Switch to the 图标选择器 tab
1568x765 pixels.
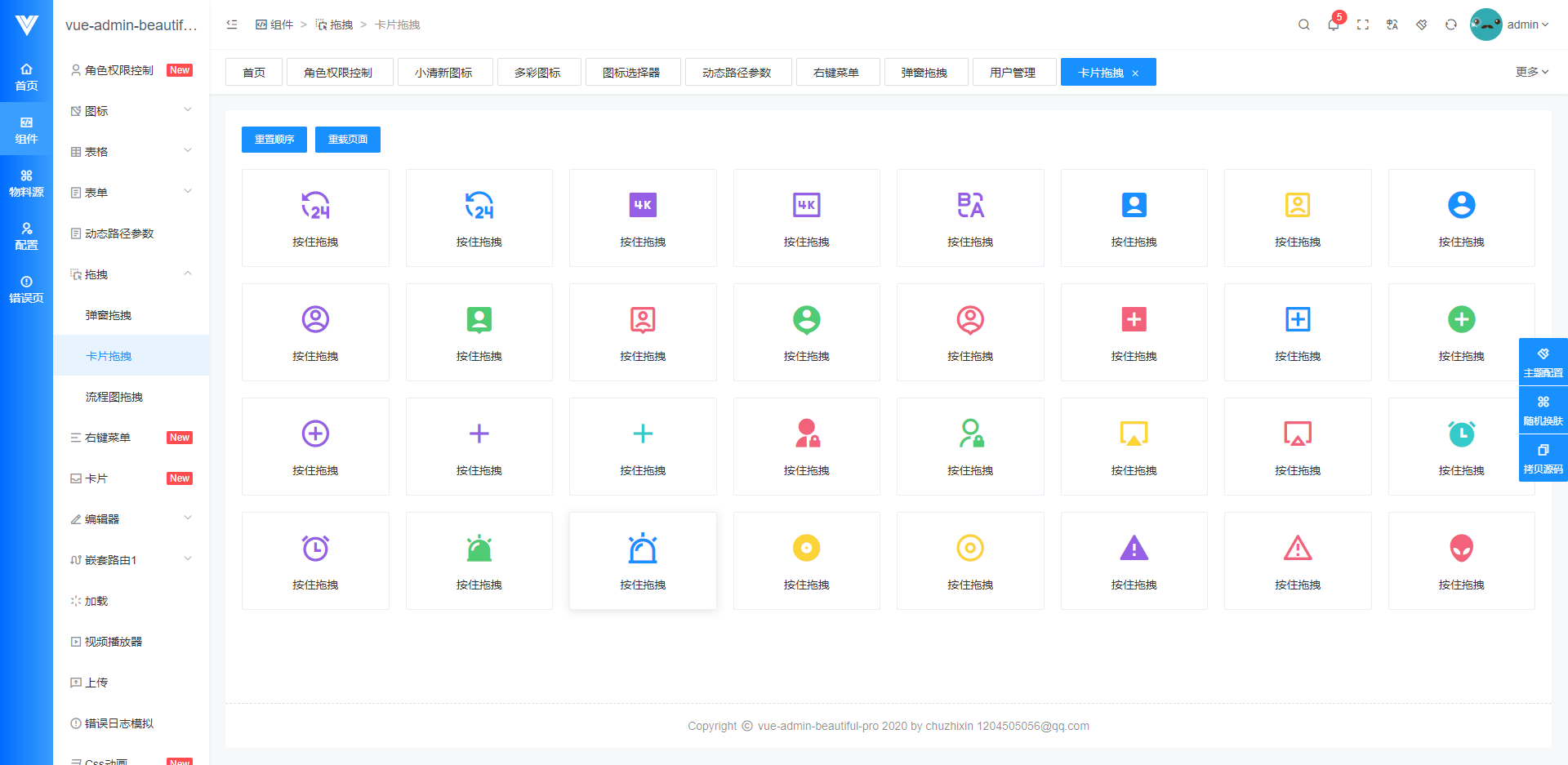tap(631, 72)
